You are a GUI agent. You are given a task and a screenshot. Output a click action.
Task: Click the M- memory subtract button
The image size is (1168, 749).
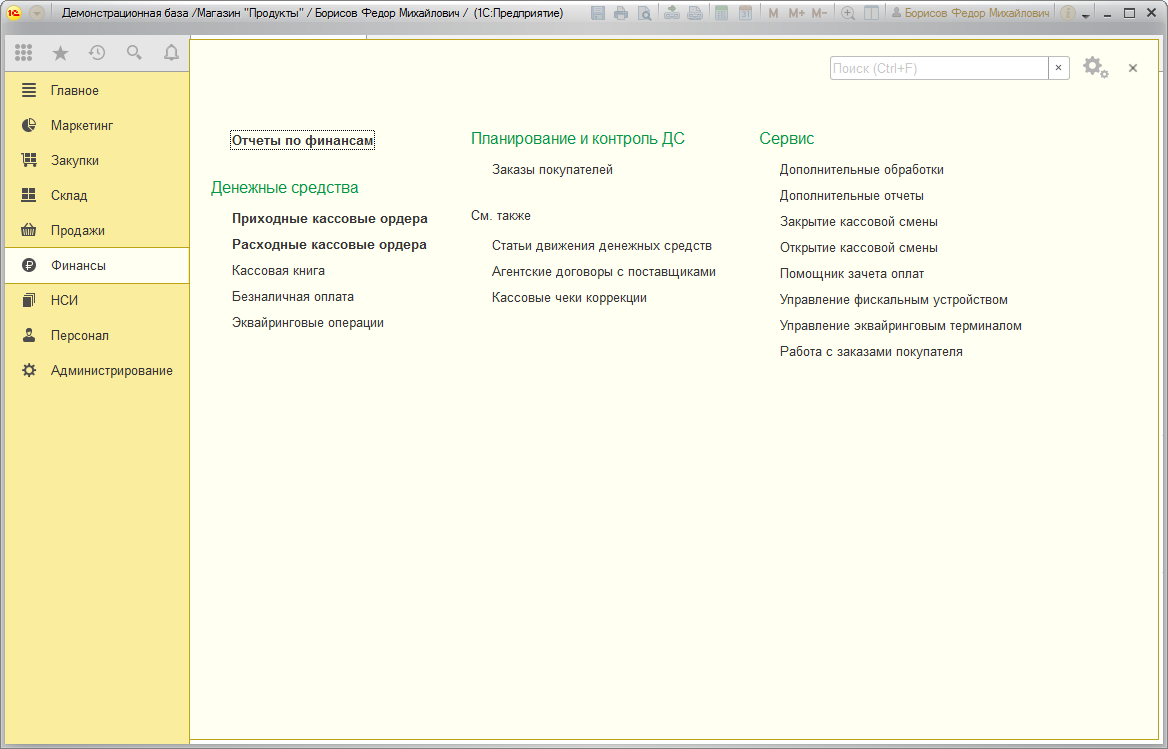click(x=819, y=13)
